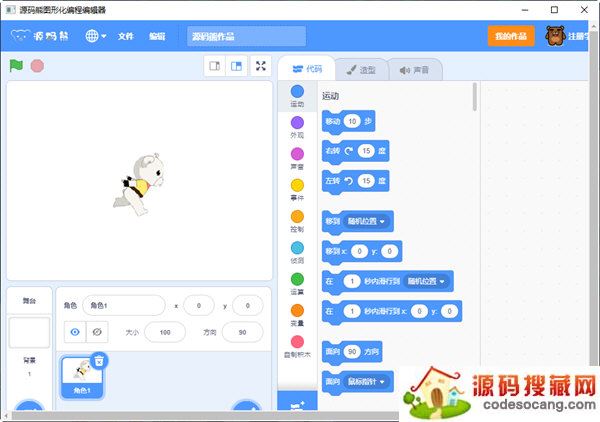Image resolution: width=600 pixels, height=422 pixels.
Task: Click seconds value in glide to random block
Action: click(352, 281)
